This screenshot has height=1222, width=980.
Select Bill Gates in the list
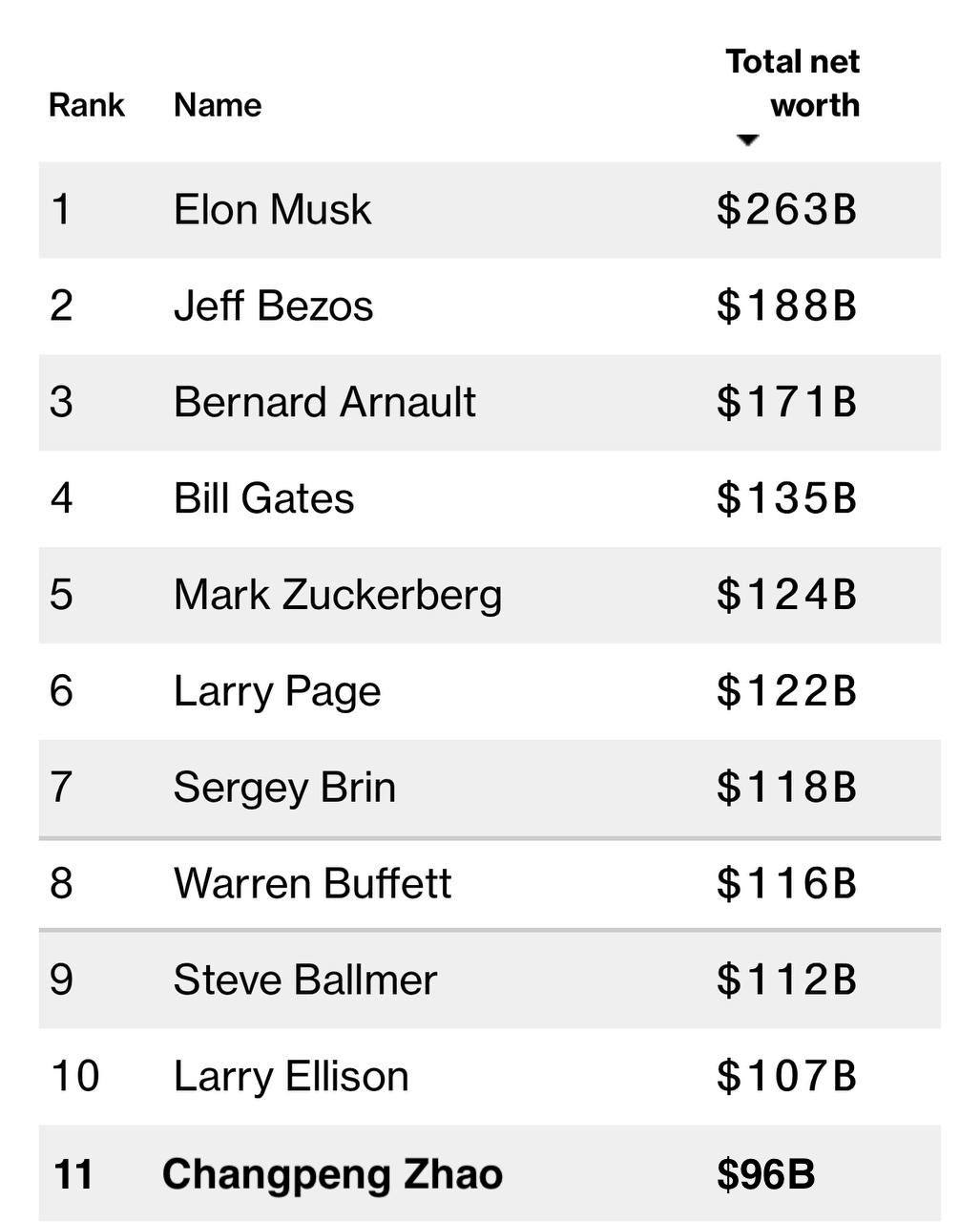pyautogui.click(x=263, y=498)
